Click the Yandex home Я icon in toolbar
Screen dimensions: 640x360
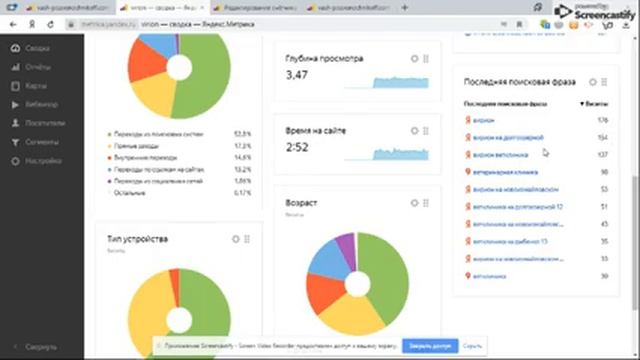coord(32,24)
